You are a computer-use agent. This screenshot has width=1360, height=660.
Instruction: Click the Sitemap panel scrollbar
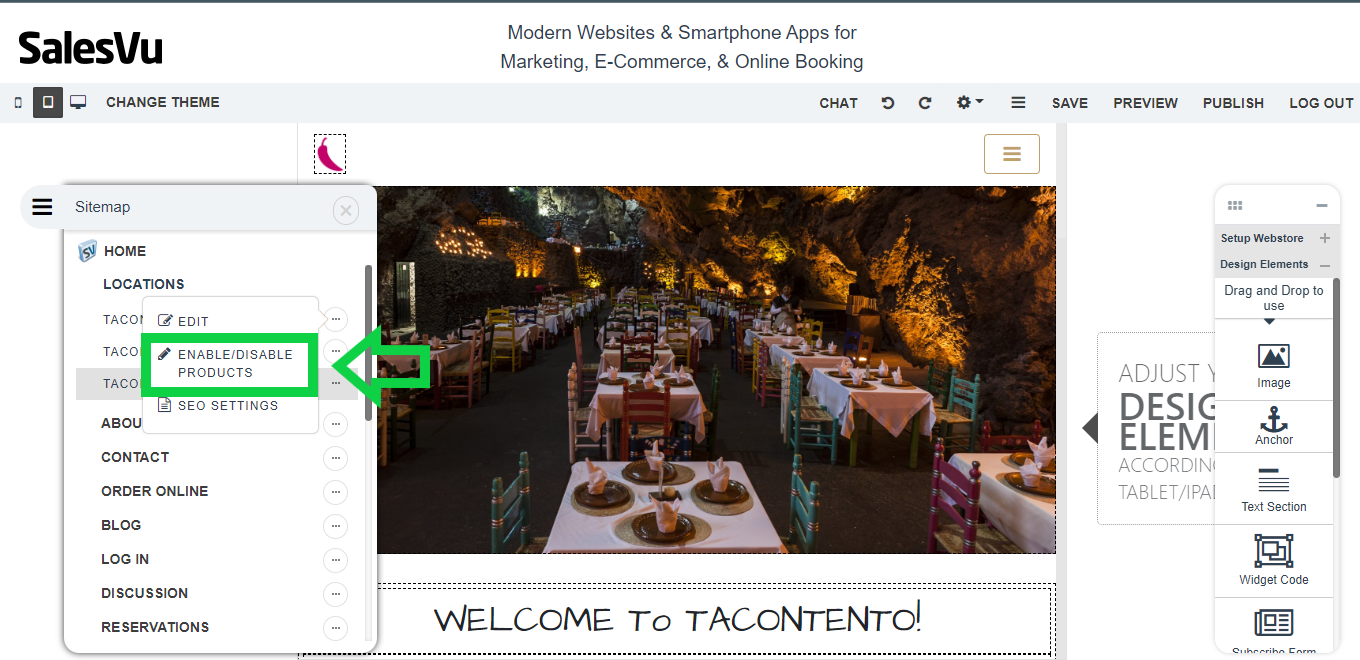tap(368, 340)
